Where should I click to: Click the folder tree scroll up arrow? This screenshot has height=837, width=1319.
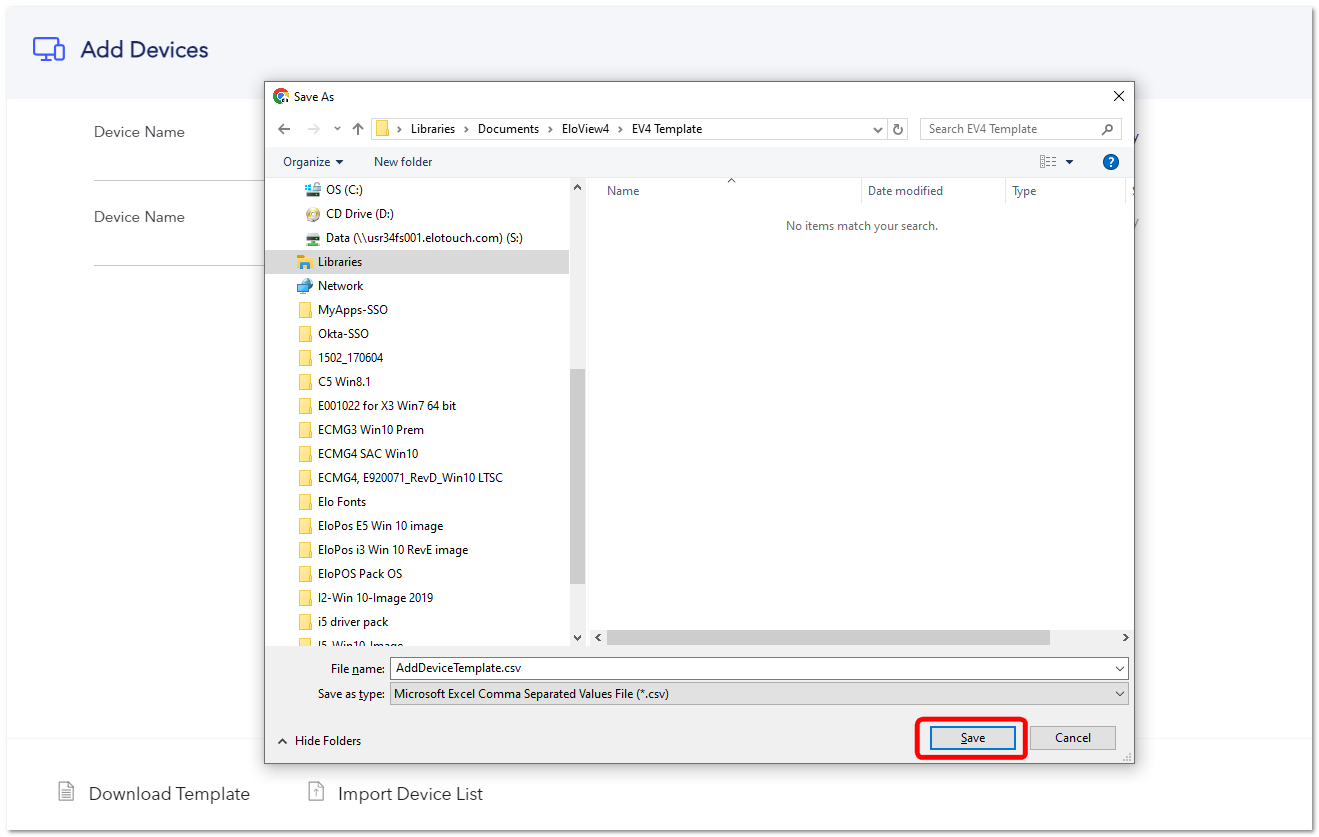coord(577,187)
